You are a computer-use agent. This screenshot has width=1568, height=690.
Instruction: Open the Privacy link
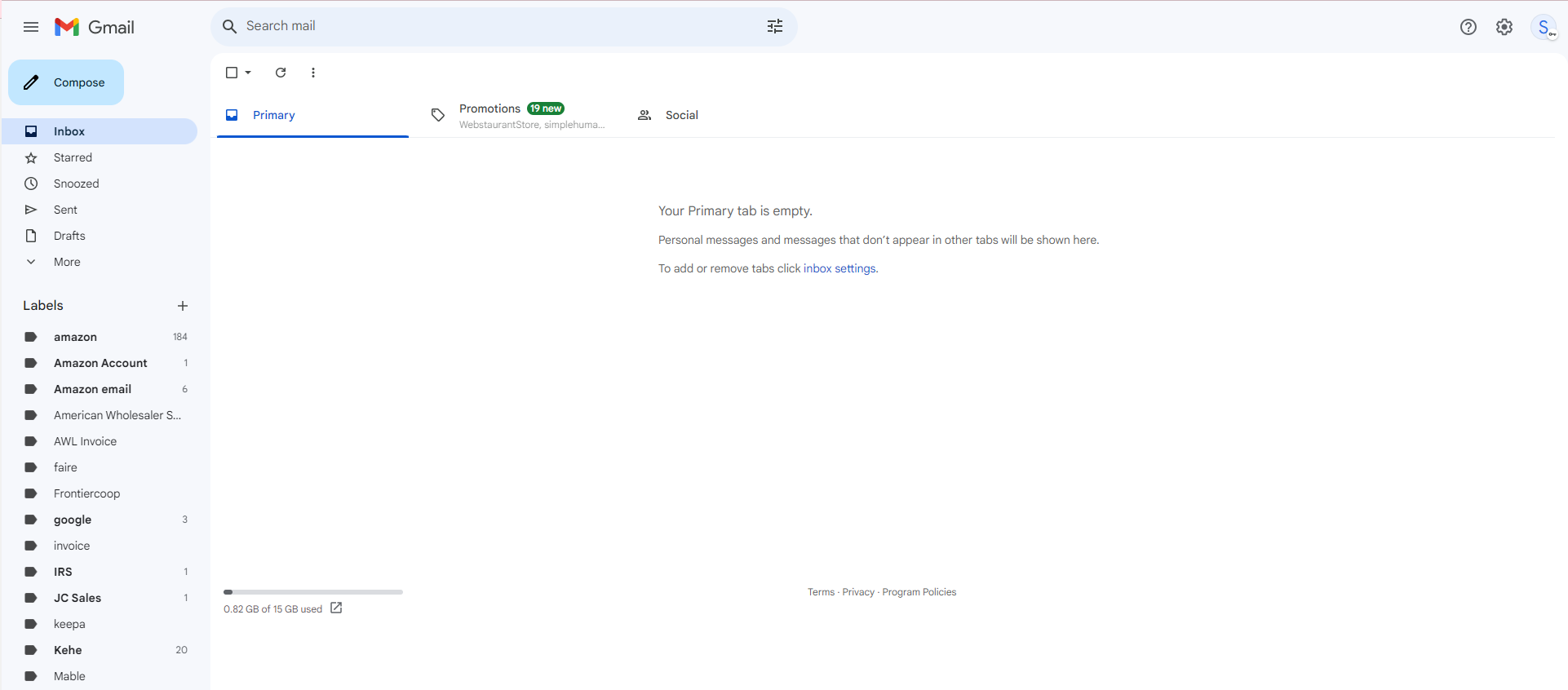858,592
